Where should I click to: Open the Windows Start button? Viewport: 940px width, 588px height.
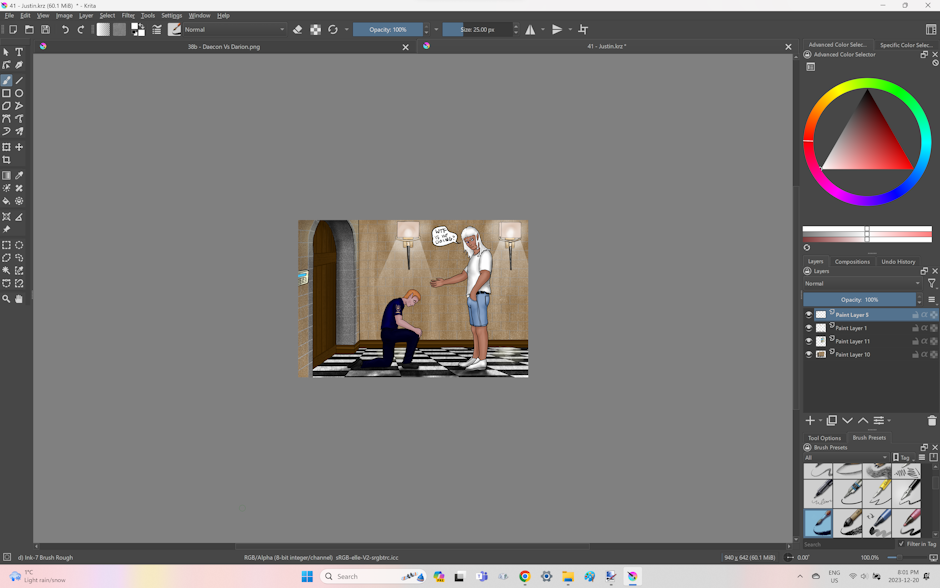click(307, 576)
